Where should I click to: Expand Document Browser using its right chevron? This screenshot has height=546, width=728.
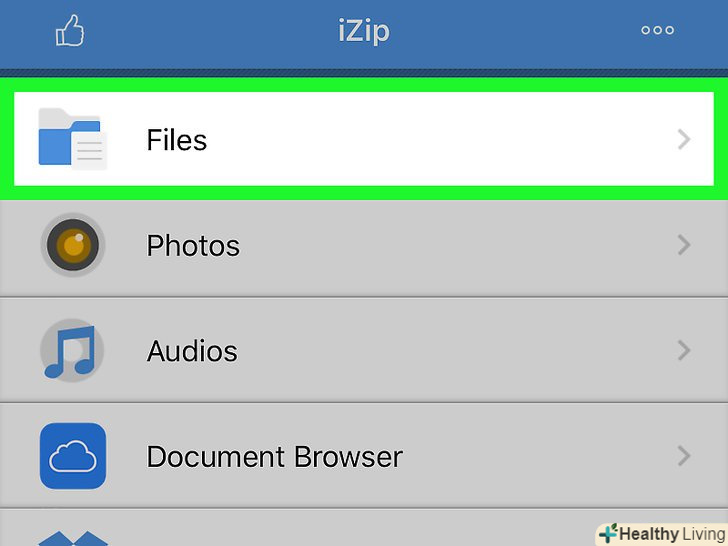(x=684, y=457)
